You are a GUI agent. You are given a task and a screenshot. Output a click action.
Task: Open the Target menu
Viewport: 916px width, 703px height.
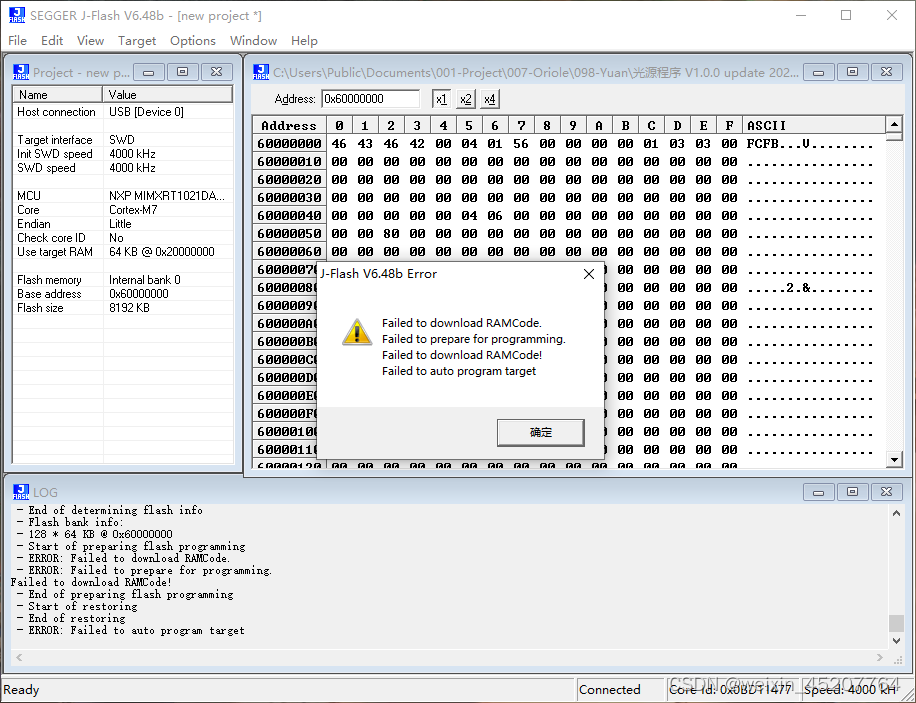137,40
